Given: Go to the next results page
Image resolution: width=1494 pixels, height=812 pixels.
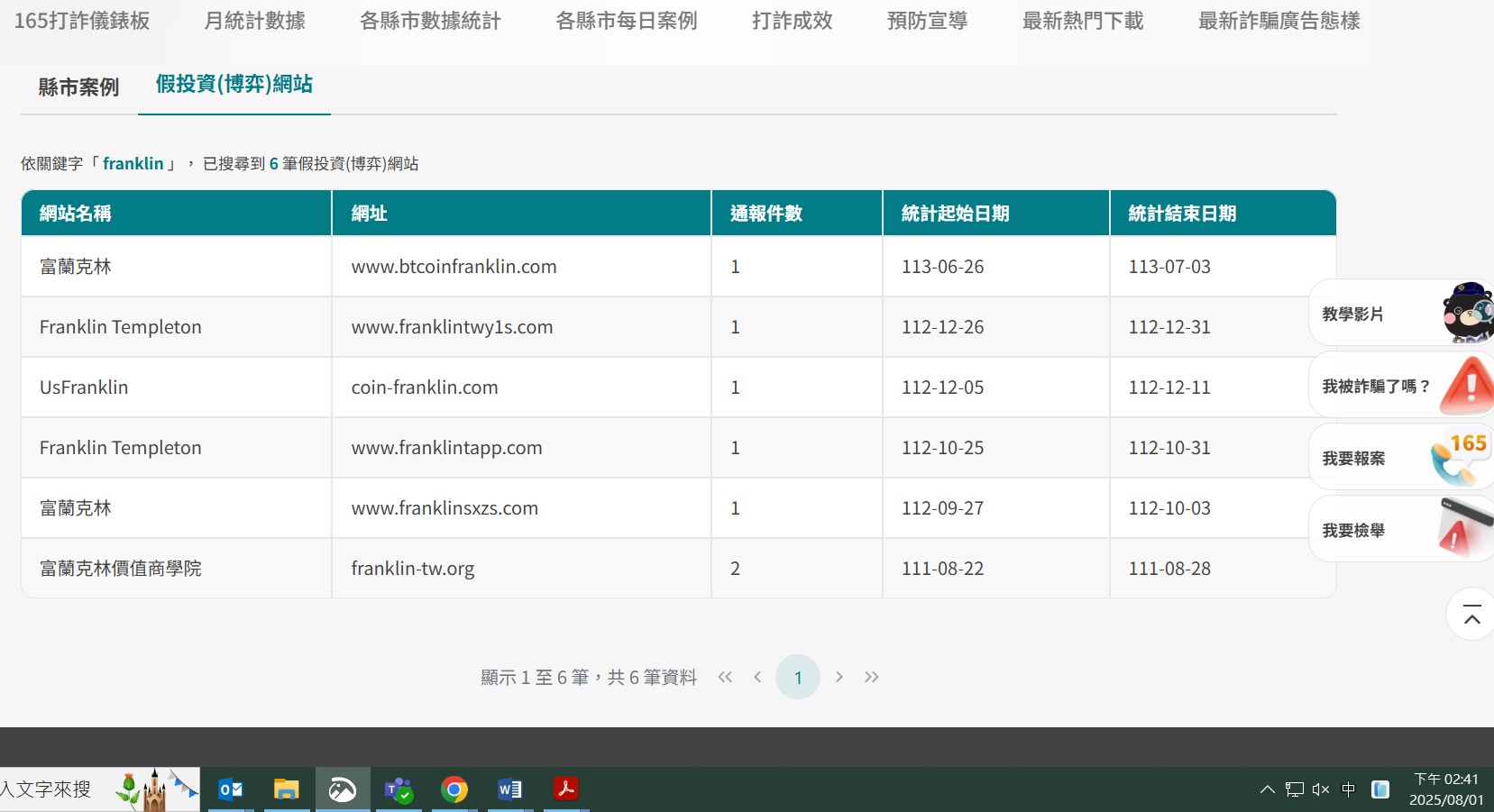Looking at the screenshot, I should 839,677.
